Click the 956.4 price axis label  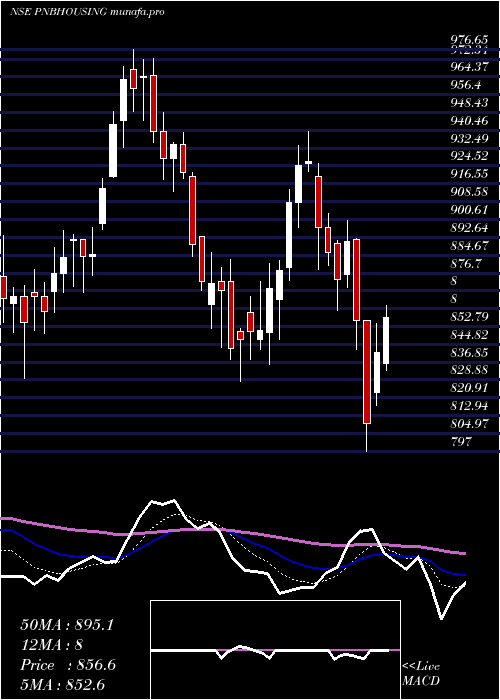click(465, 85)
